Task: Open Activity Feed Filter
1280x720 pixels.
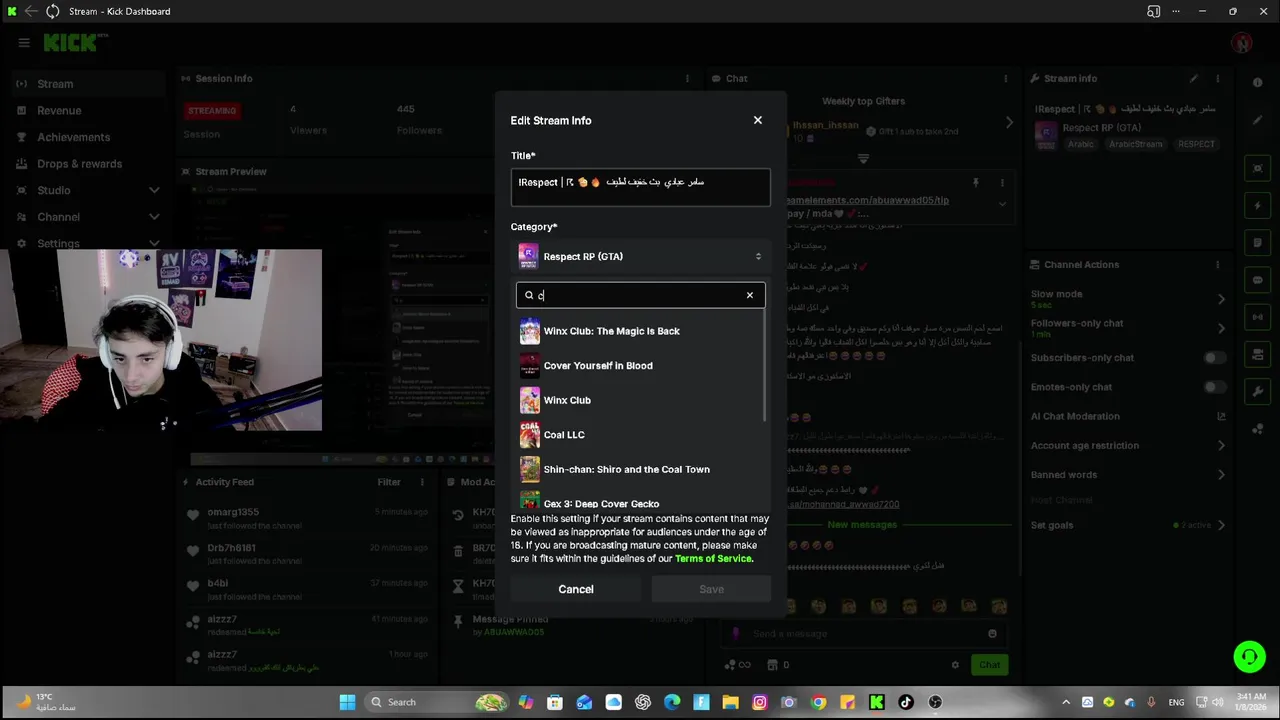Action: coord(389,482)
